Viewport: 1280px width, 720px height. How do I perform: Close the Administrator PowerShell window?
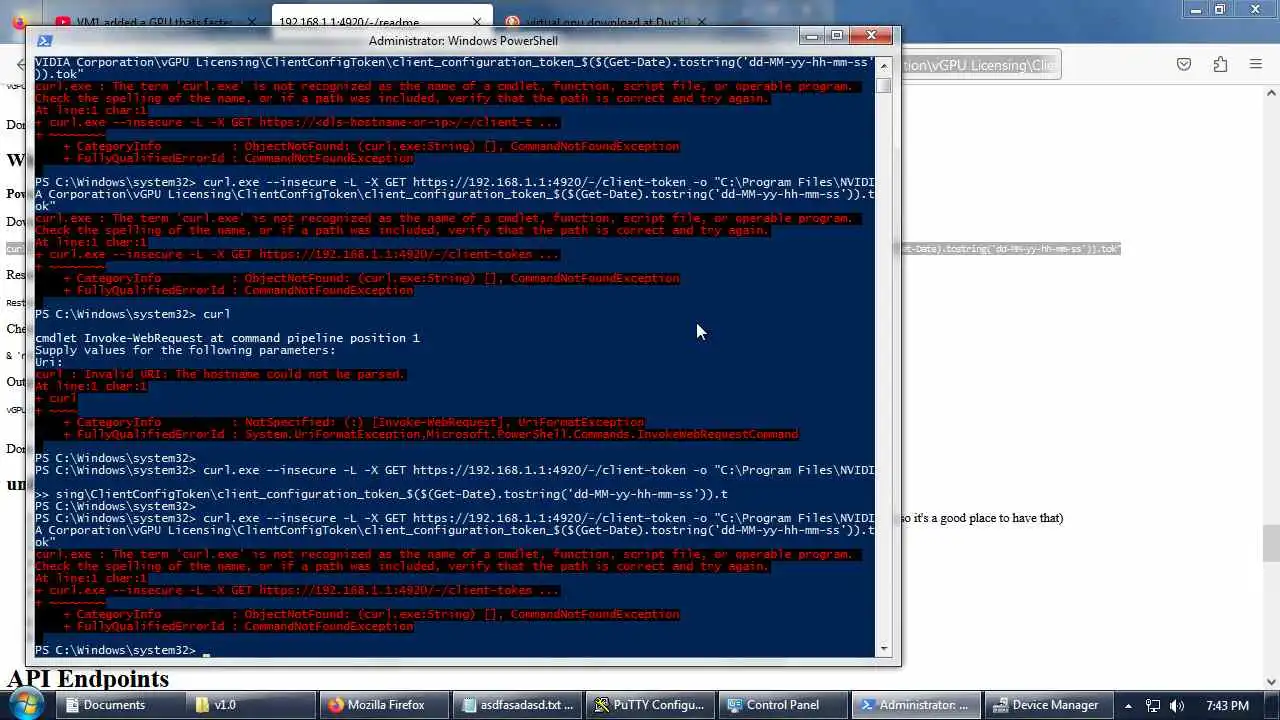pyautogui.click(x=871, y=36)
